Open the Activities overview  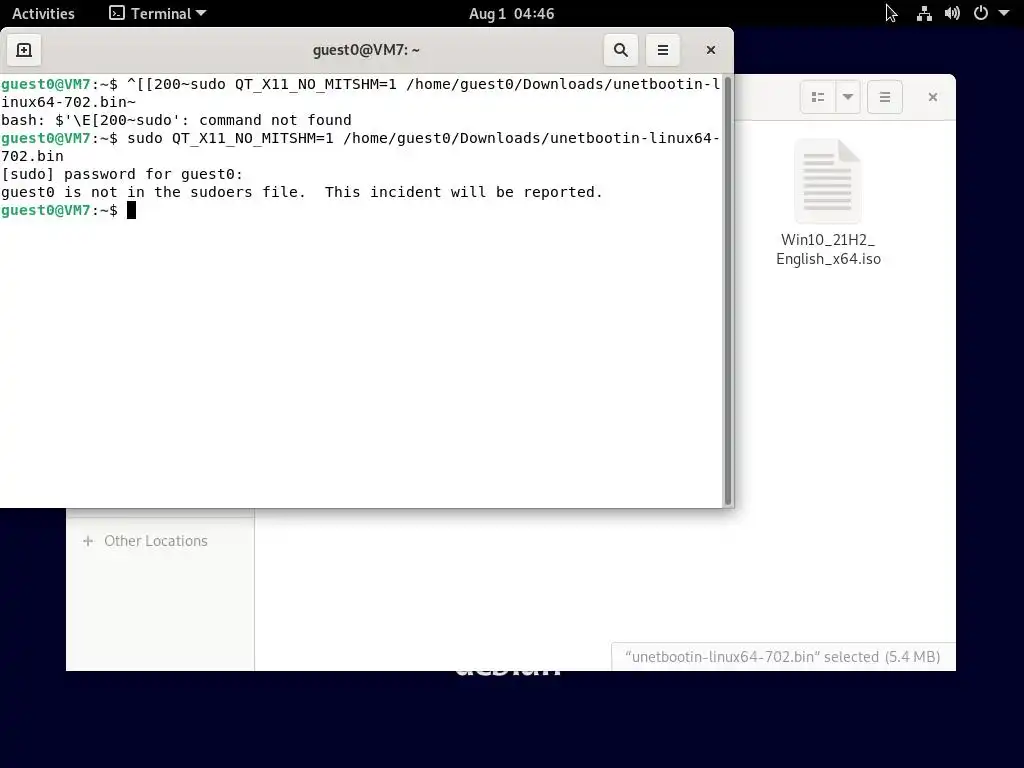pos(43,14)
